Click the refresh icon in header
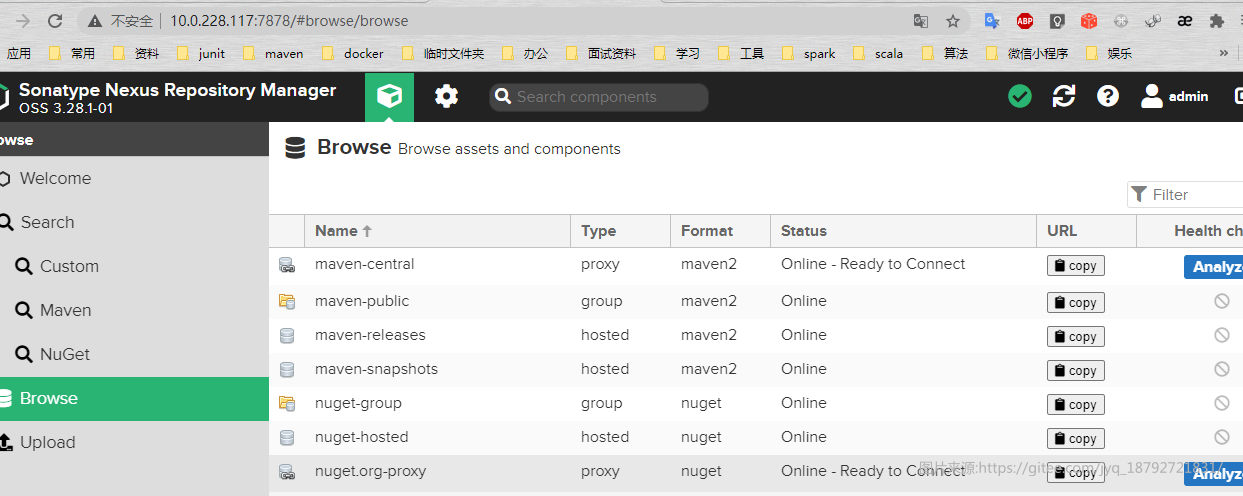Screen dimensions: 1243x496 [1064, 96]
